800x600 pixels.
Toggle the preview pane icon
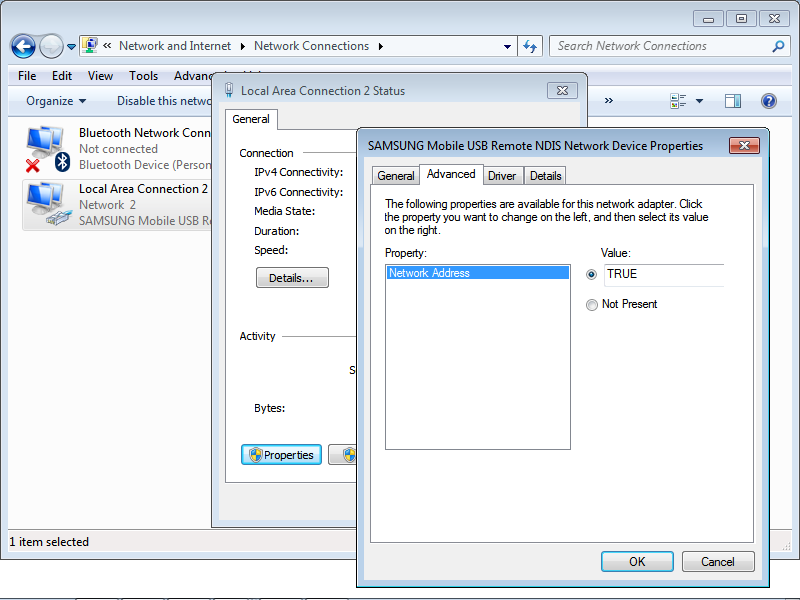[x=733, y=101]
